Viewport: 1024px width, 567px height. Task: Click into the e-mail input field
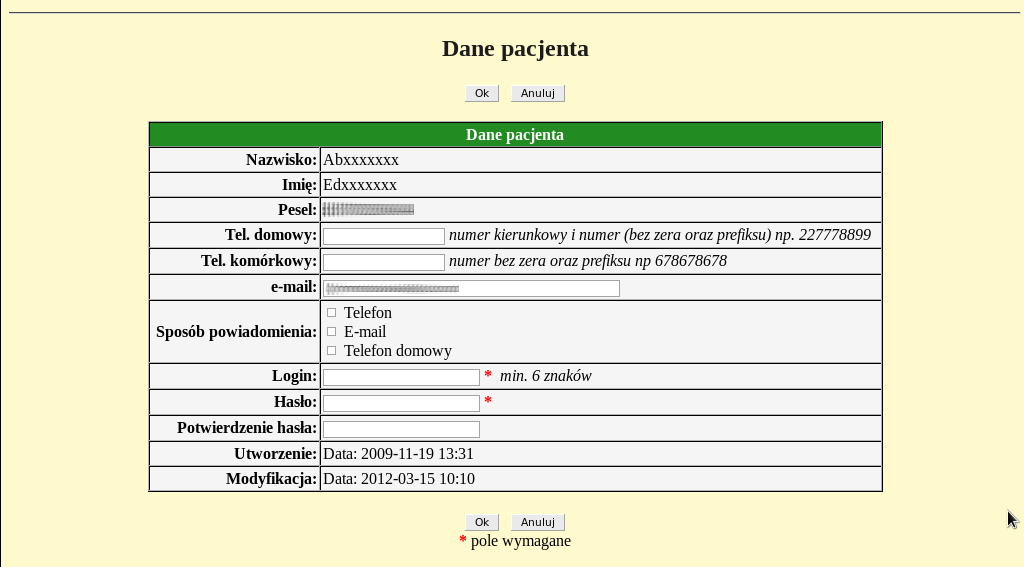tap(472, 288)
